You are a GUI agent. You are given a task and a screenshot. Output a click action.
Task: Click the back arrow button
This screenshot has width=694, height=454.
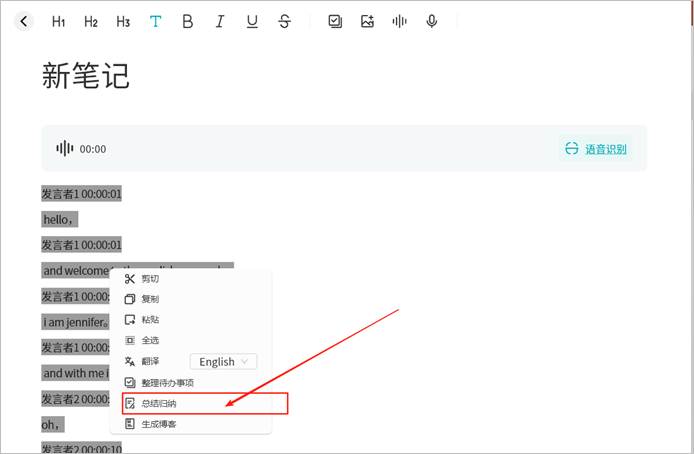pyautogui.click(x=24, y=21)
